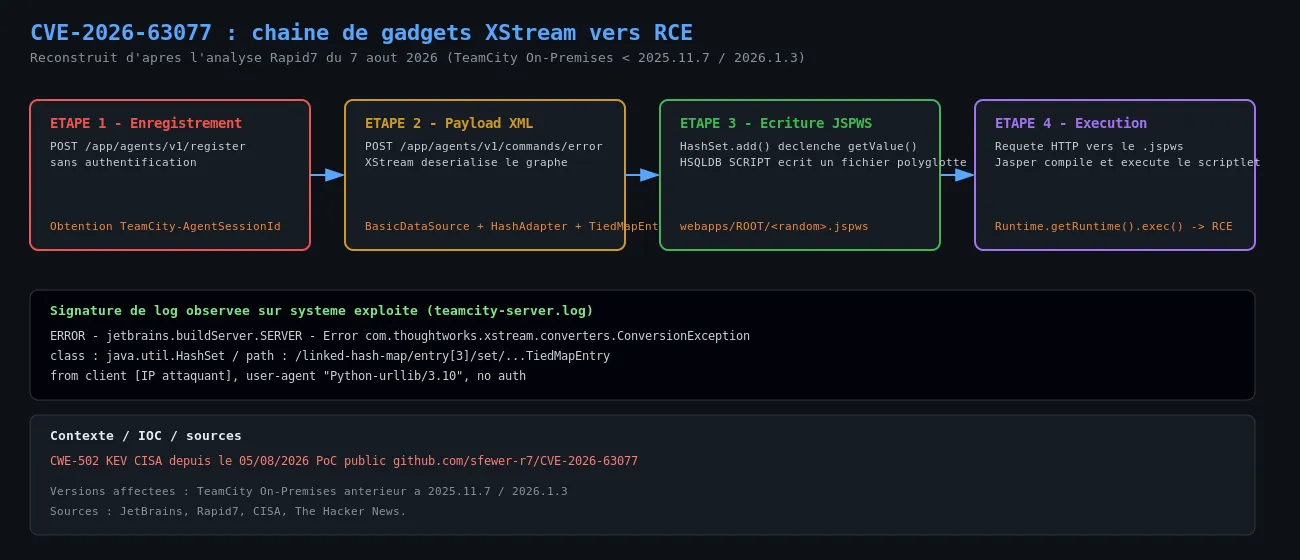Click the 'Contexte / IOC / sources' heading
This screenshot has width=1300, height=560.
coord(146,436)
